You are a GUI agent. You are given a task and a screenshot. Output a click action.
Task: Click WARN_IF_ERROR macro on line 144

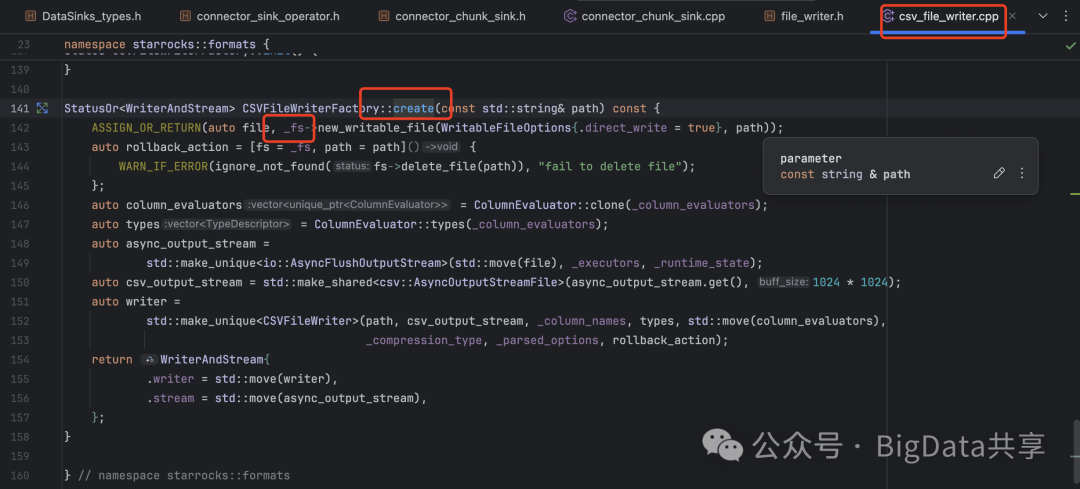163,166
